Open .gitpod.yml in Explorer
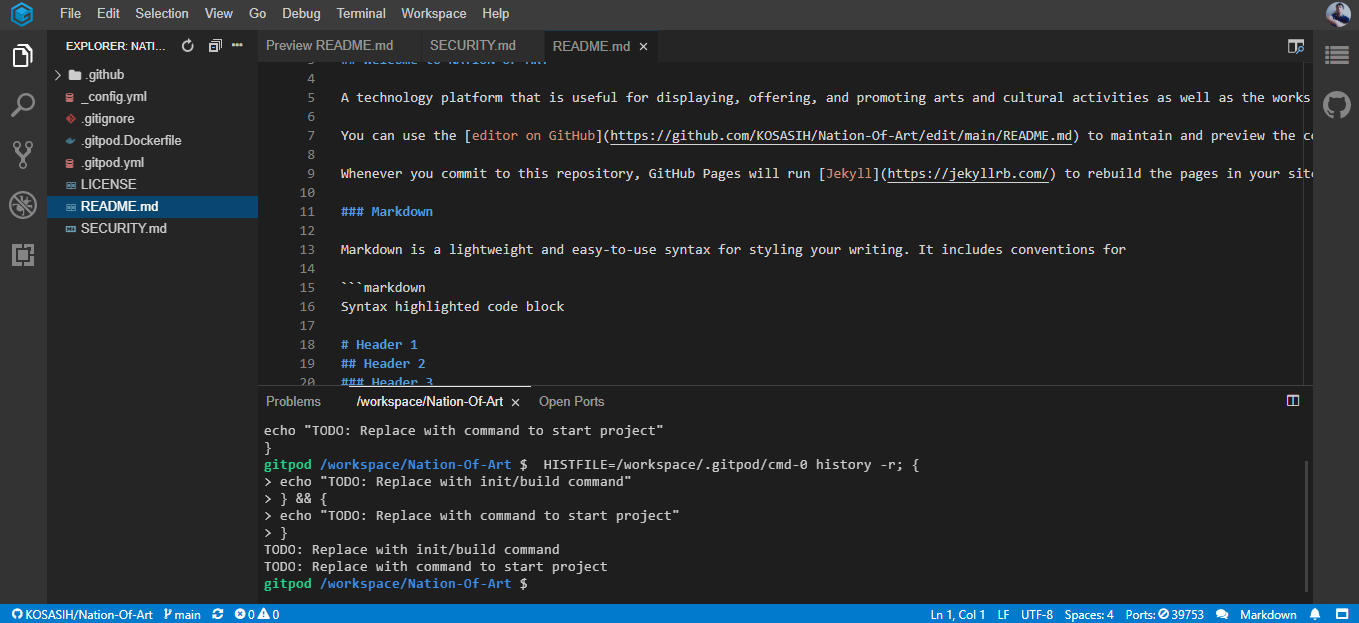This screenshot has height=623, width=1359. pyautogui.click(x=113, y=163)
